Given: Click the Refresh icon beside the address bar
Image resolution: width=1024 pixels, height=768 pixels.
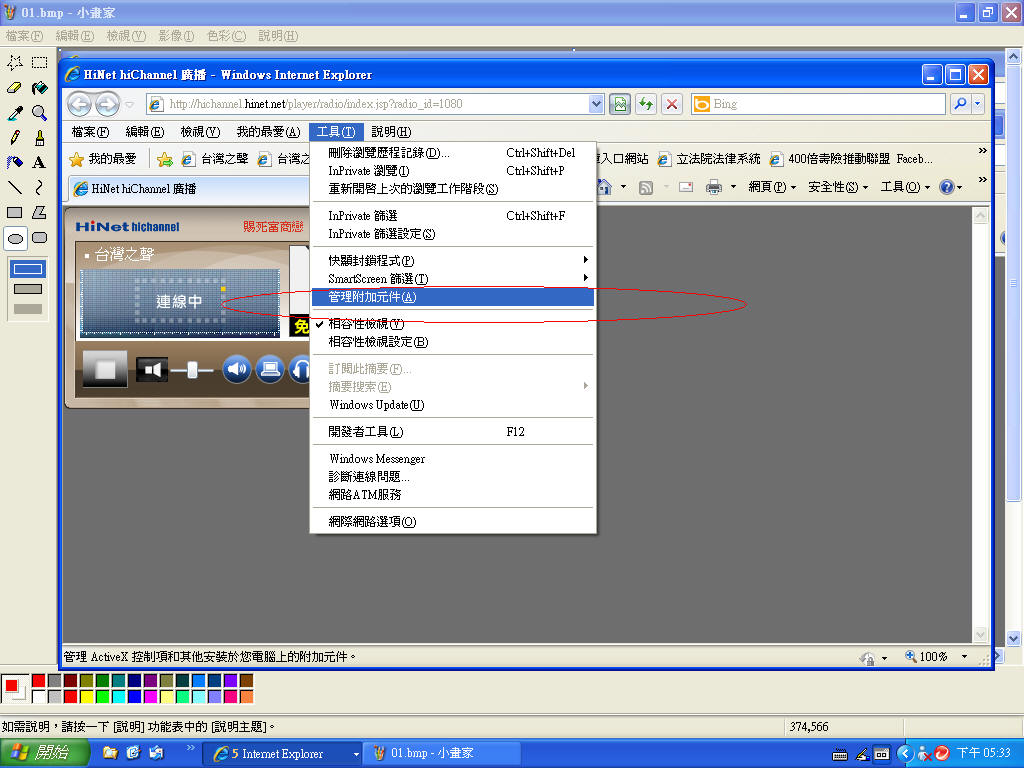Looking at the screenshot, I should click(646, 104).
